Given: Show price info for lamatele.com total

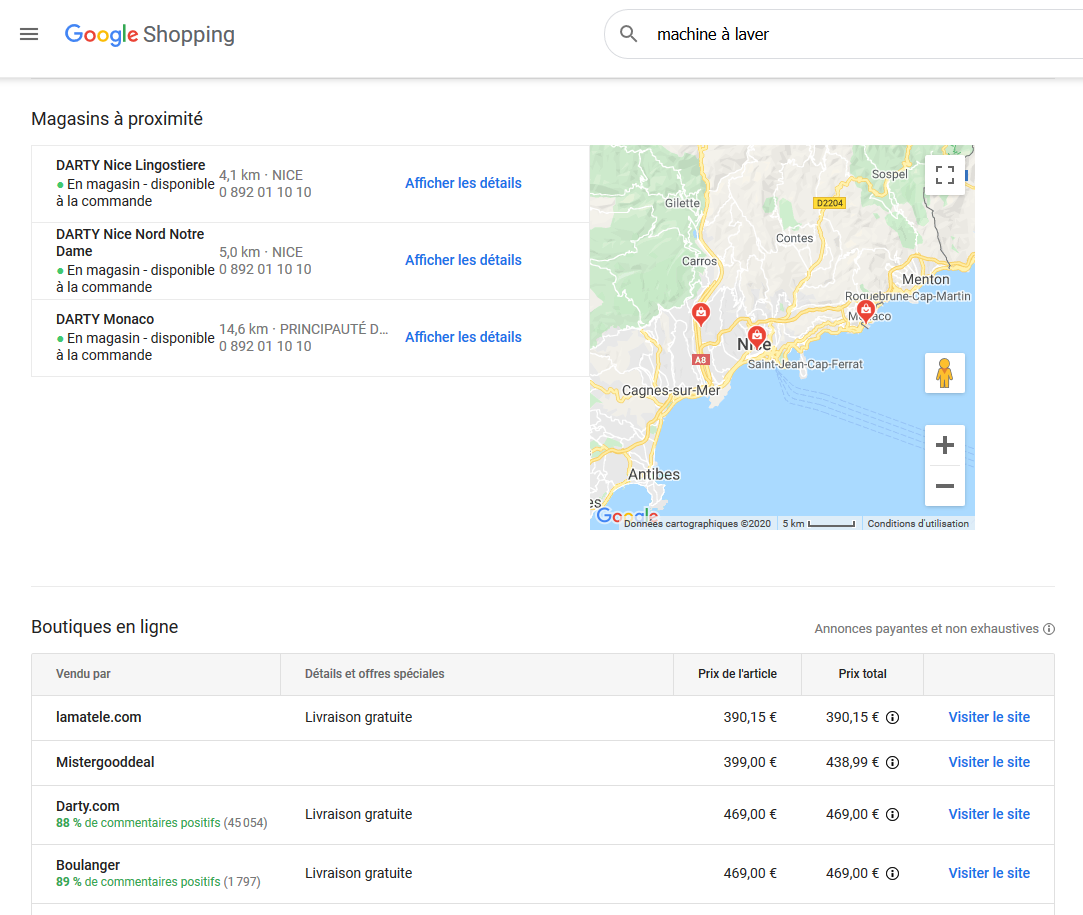Looking at the screenshot, I should click(892, 717).
